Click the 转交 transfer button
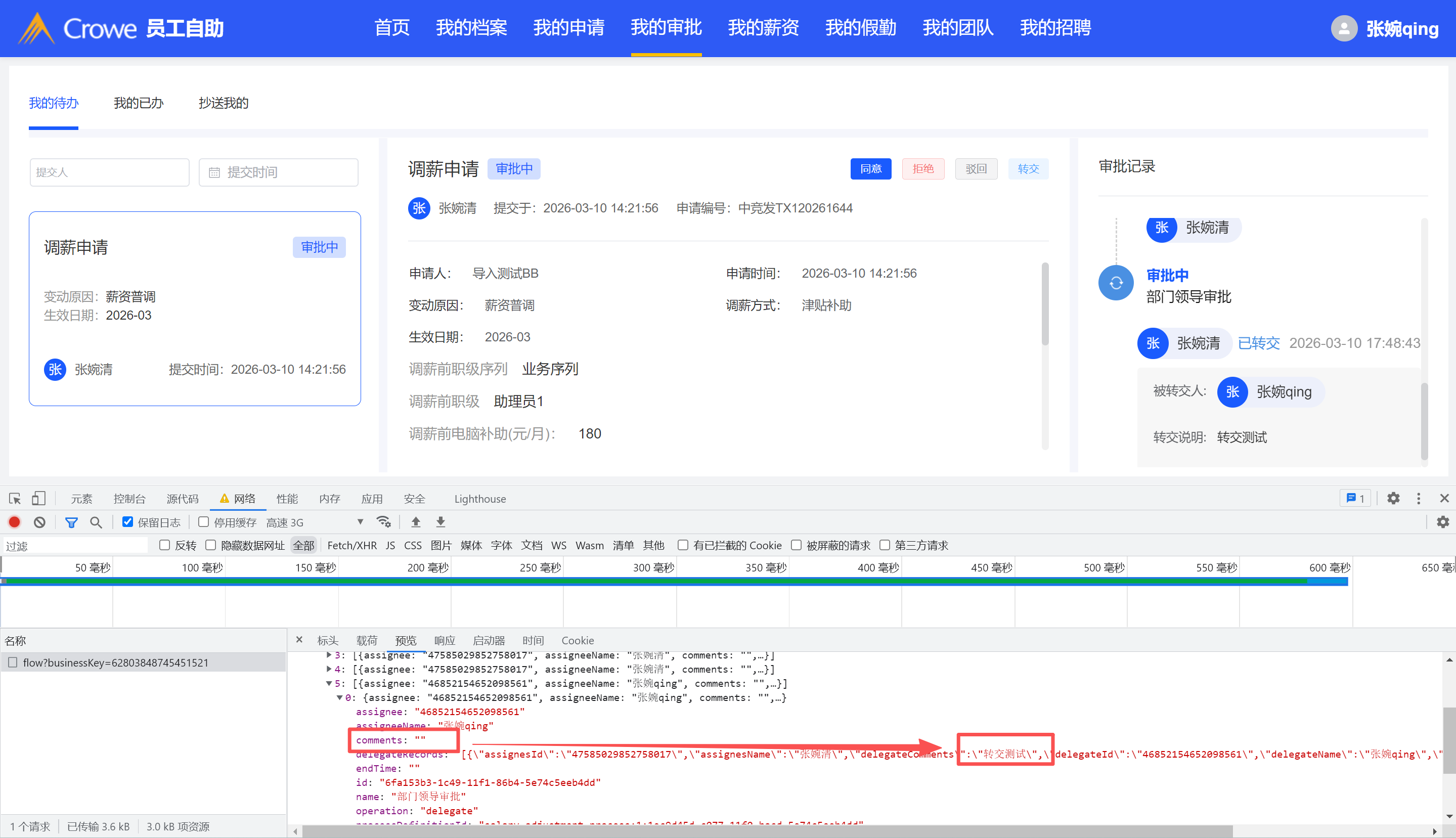The width and height of the screenshot is (1456, 838). click(1028, 168)
